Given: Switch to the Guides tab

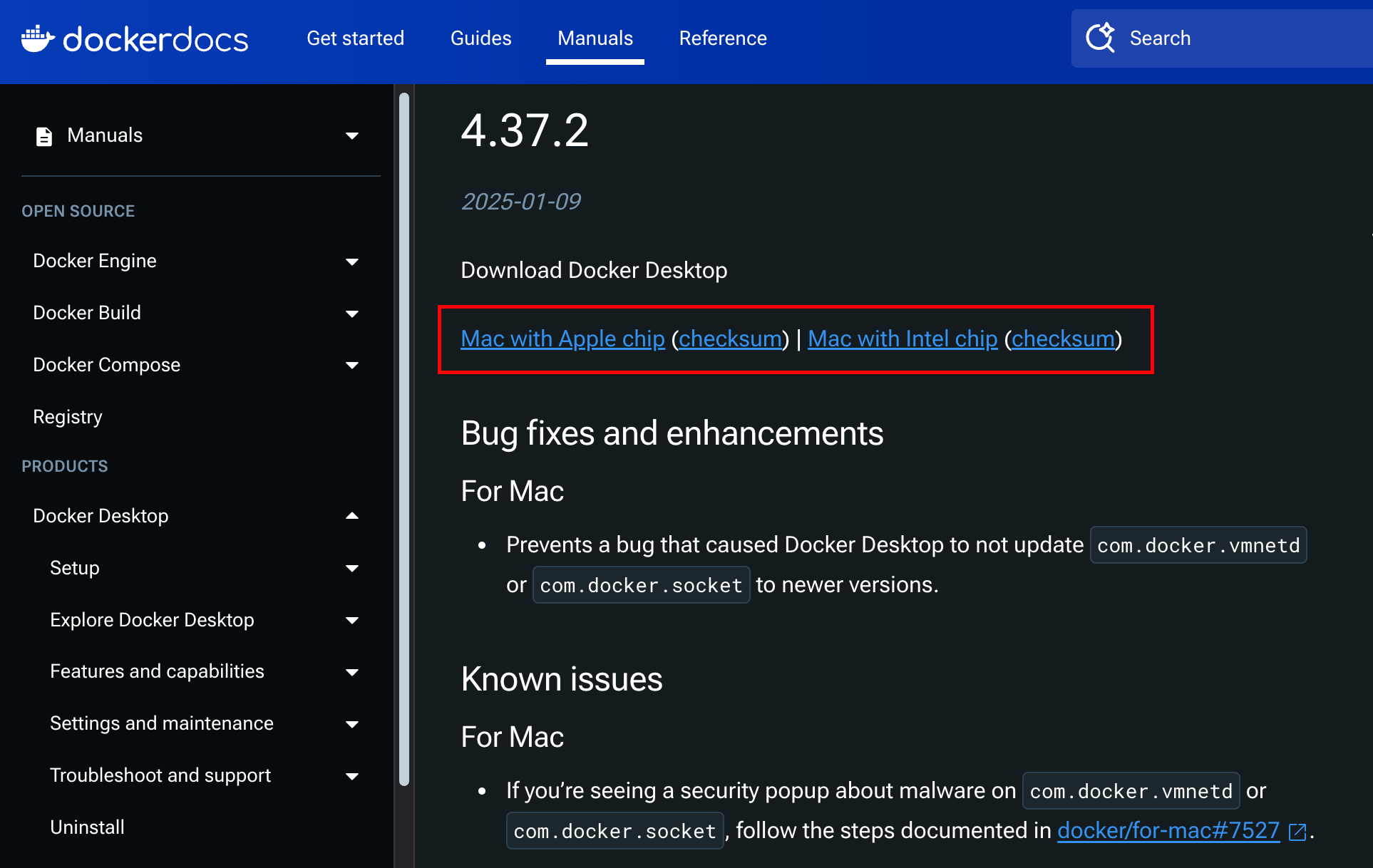Looking at the screenshot, I should tap(480, 38).
